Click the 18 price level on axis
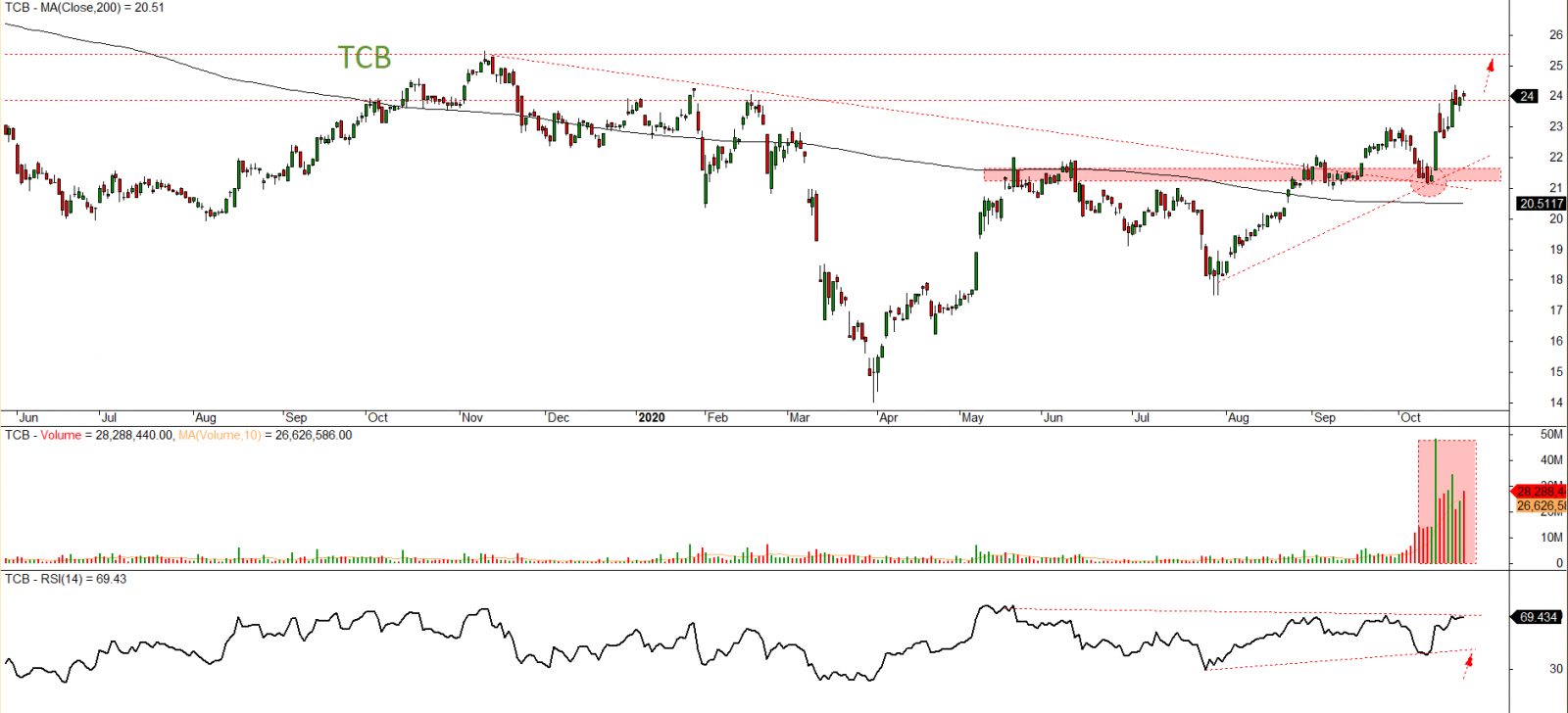This screenshot has width=1568, height=713. pos(1556,279)
